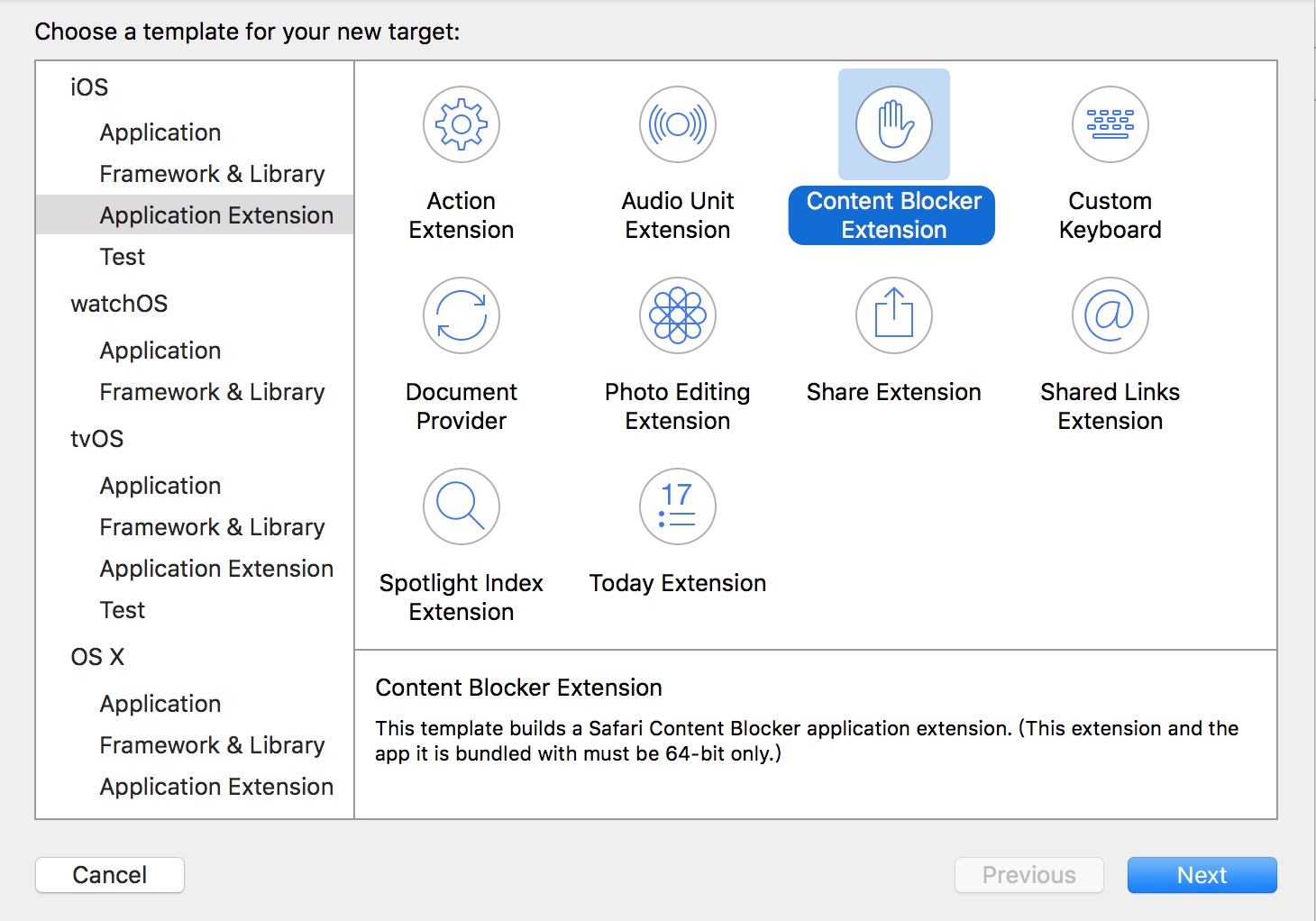Open OS X Application Extension category
Screen dimensions: 1316x921
(x=216, y=787)
